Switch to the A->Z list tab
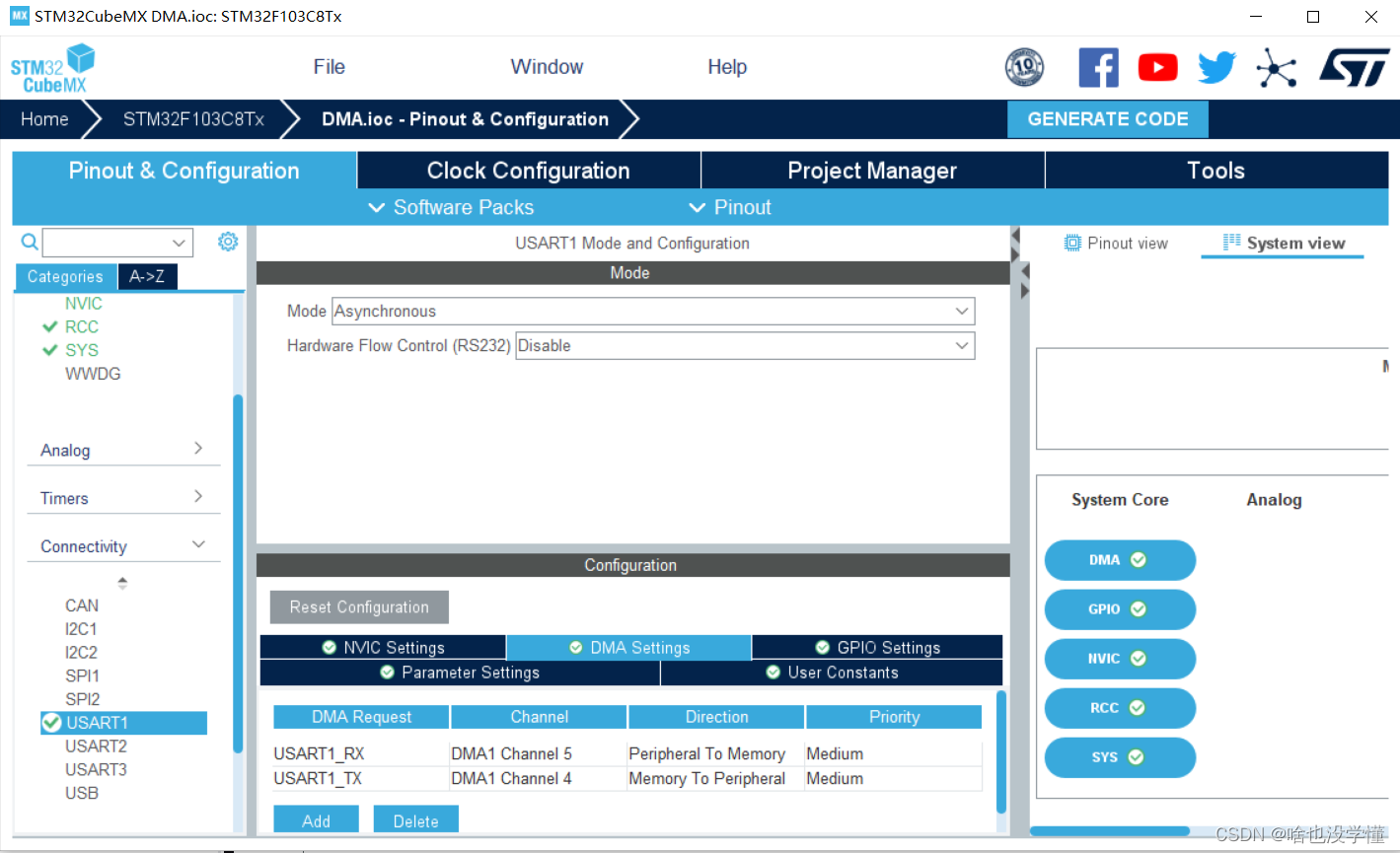This screenshot has height=853, width=1400. [147, 277]
